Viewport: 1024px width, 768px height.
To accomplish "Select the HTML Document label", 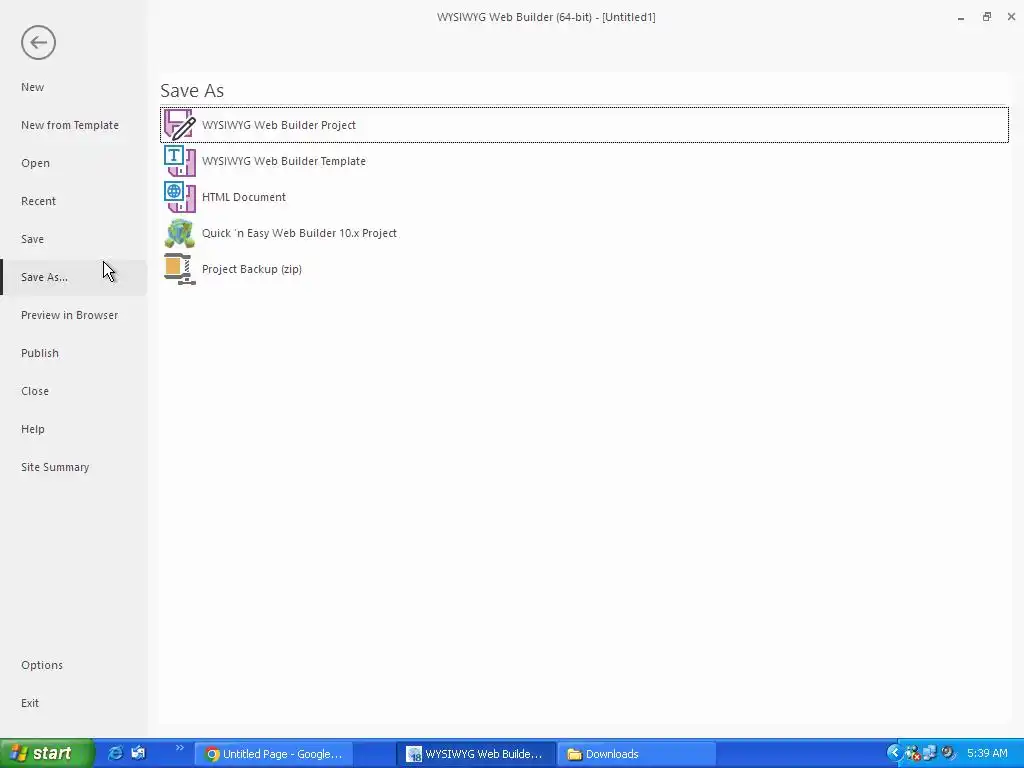I will click(244, 197).
